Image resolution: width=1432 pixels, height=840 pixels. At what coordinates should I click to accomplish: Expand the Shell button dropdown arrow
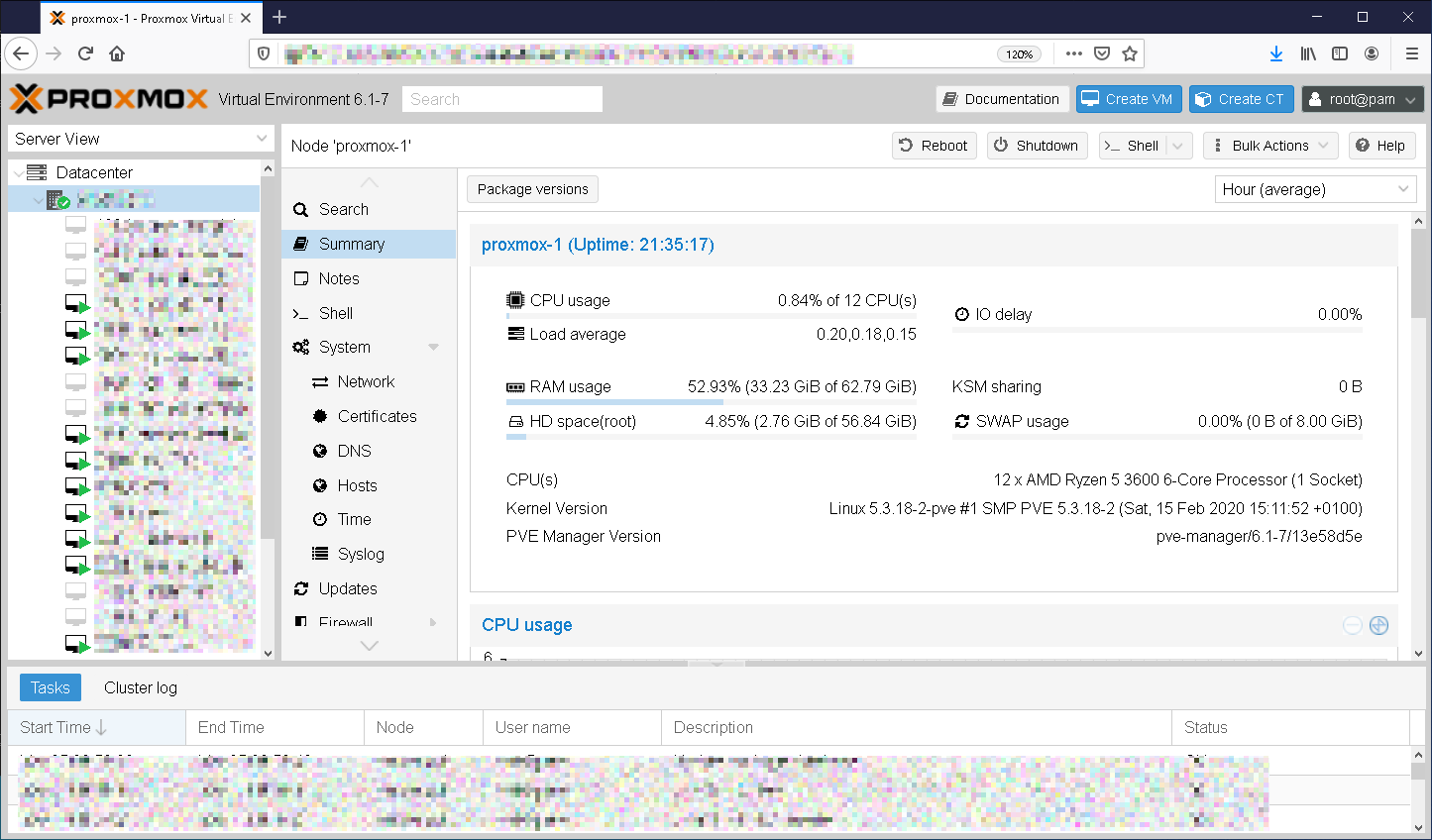tap(1178, 146)
